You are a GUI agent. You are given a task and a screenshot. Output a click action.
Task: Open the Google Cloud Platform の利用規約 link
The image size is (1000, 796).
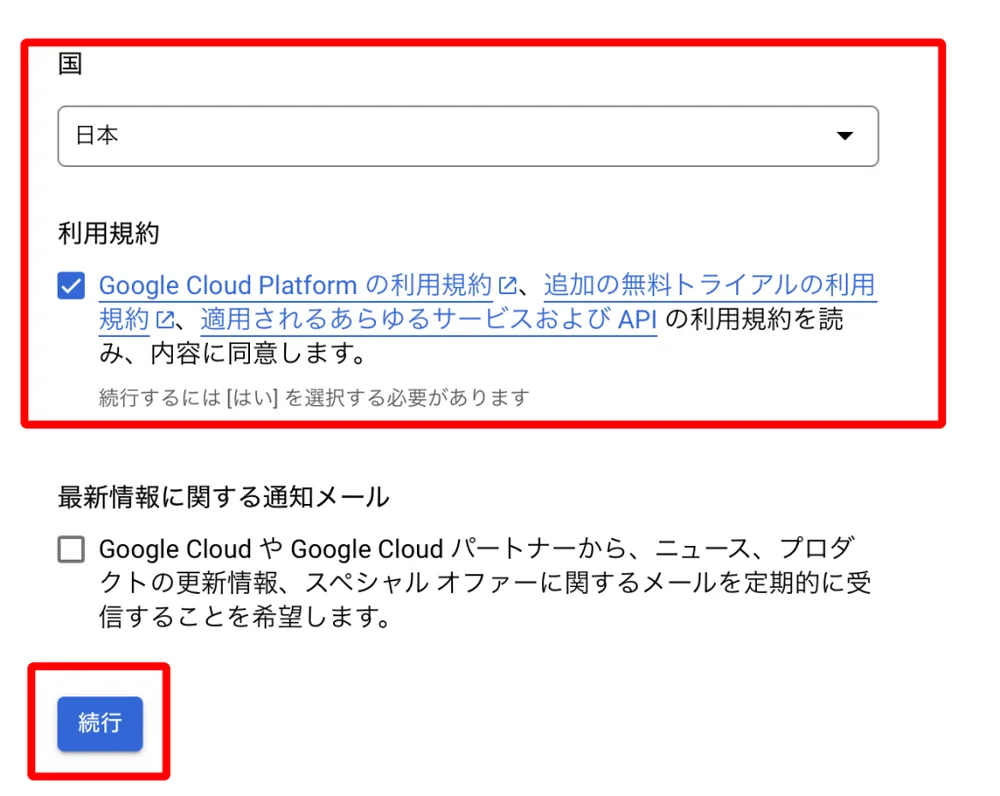click(x=295, y=285)
